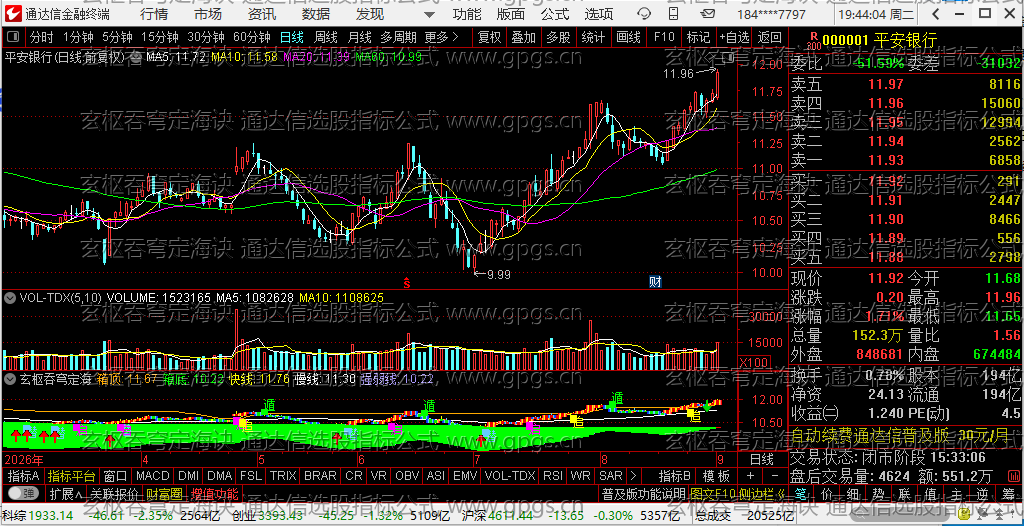This screenshot has width=1024, height=526.
Task: Open F10 company info
Action: tap(664, 37)
